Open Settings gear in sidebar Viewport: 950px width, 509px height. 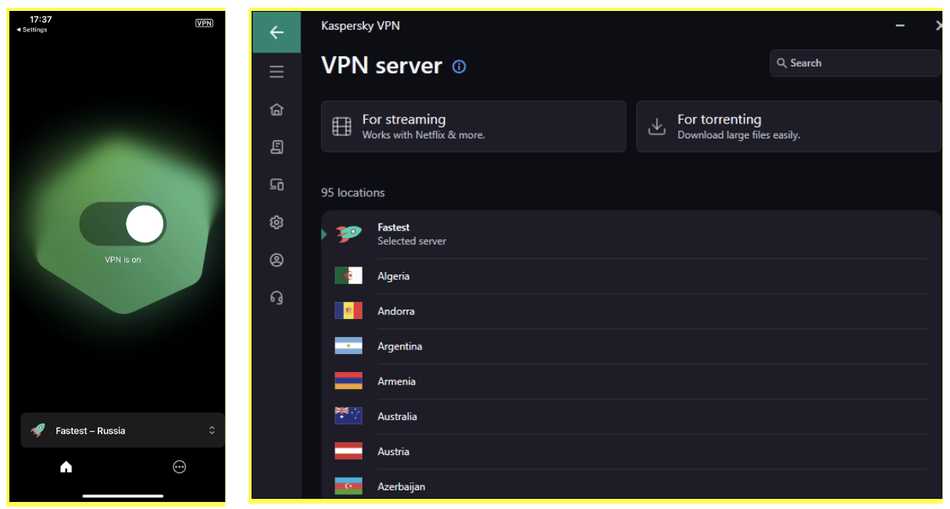pyautogui.click(x=277, y=222)
